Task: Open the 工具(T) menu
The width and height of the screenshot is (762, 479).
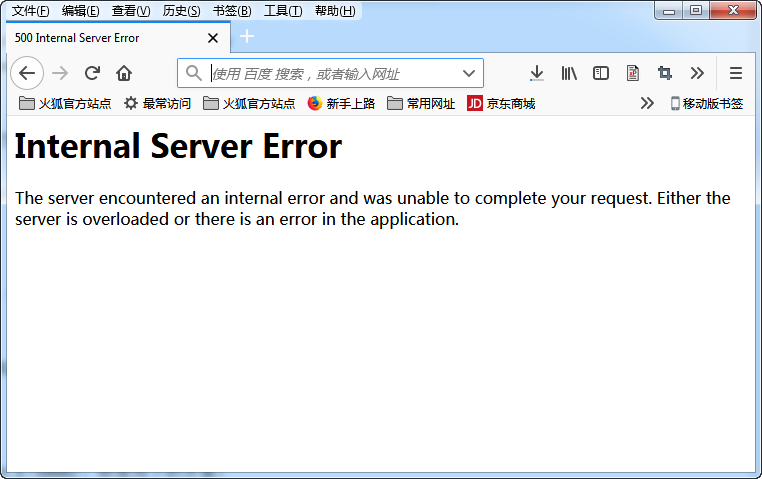Action: tap(283, 11)
